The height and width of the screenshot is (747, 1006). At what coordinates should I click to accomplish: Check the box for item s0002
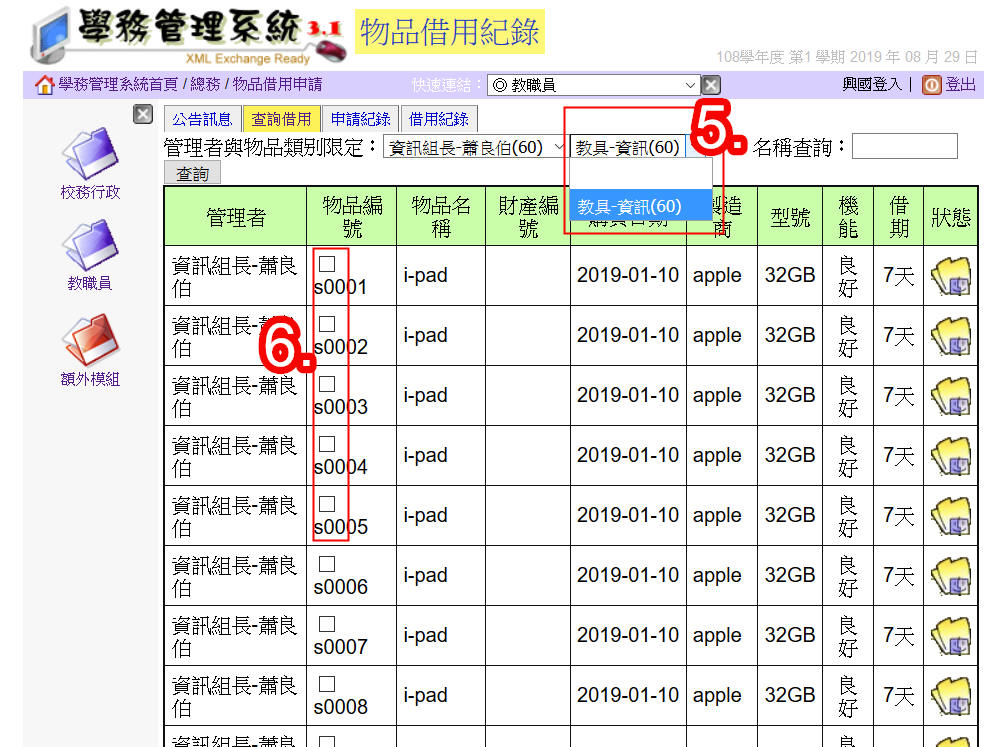pyautogui.click(x=327, y=324)
